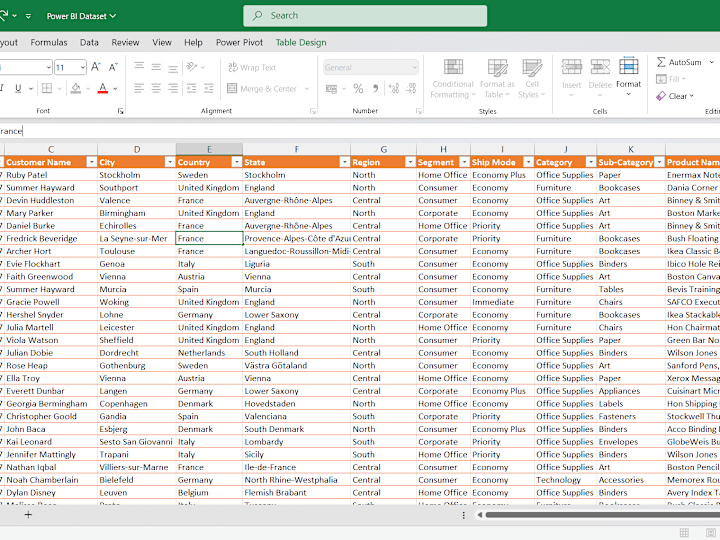Screen dimensions: 720x540
Task: Click in the formula bar
Action: [x=360, y=131]
